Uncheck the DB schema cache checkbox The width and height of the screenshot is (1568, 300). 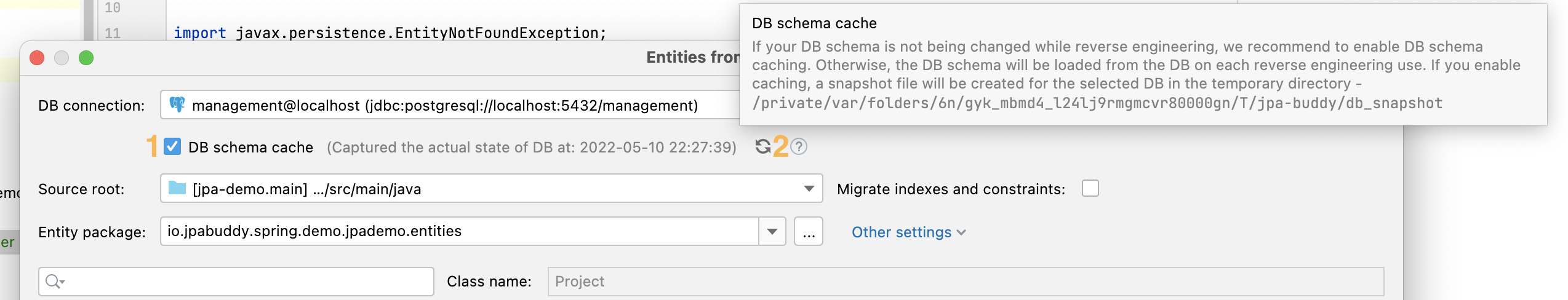pyautogui.click(x=172, y=147)
